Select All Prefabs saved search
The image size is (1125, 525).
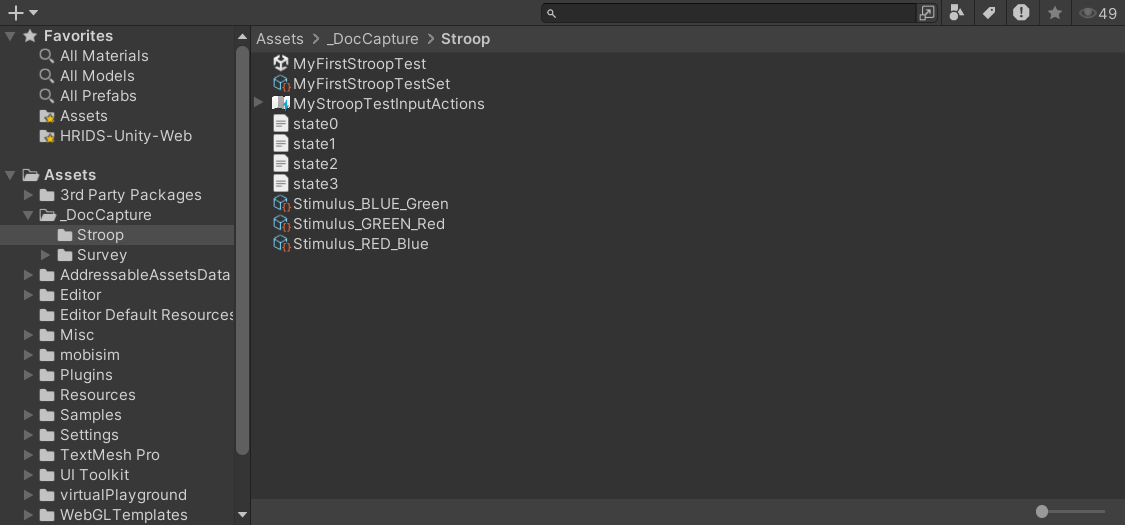[98, 96]
